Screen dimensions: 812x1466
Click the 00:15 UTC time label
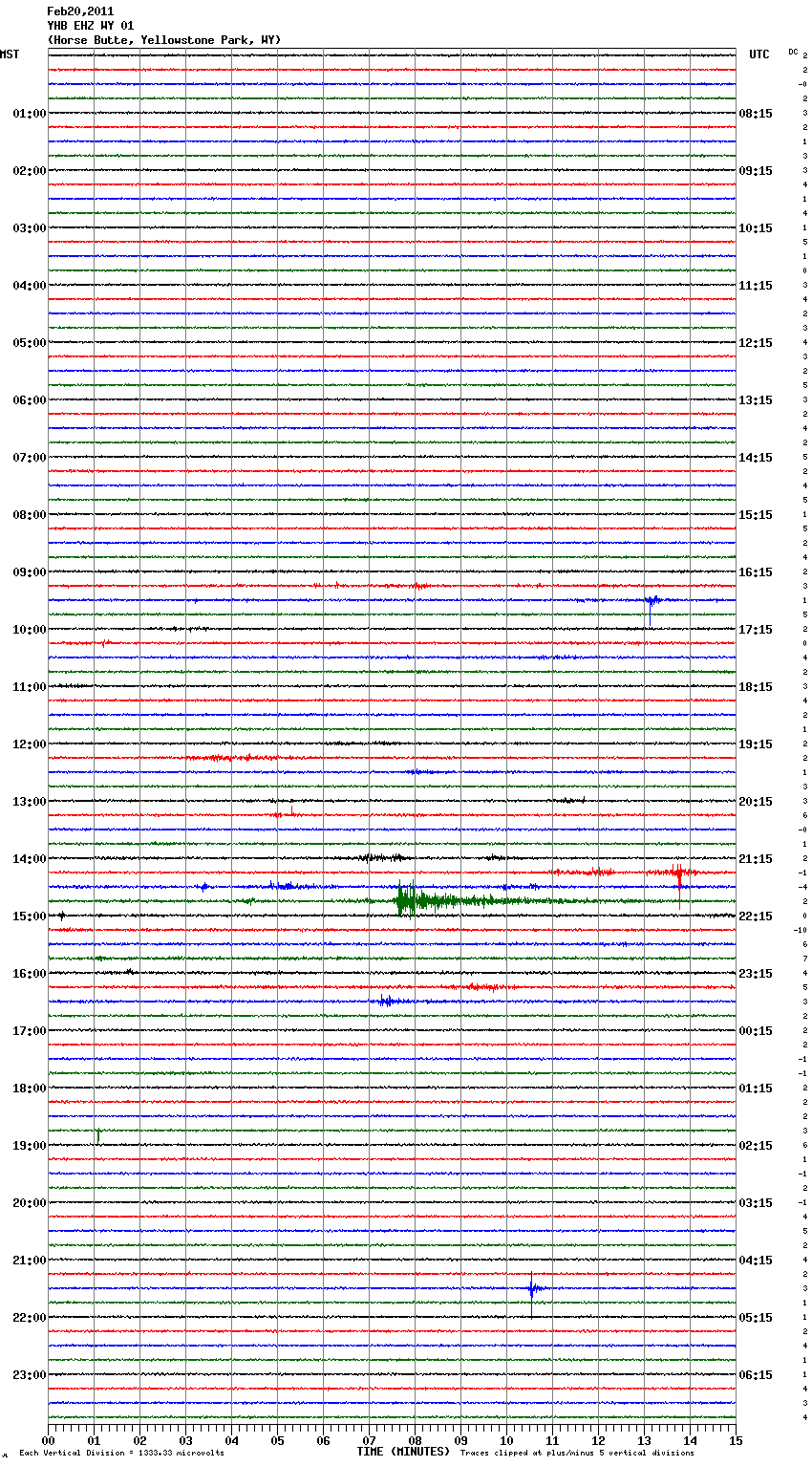[756, 1031]
